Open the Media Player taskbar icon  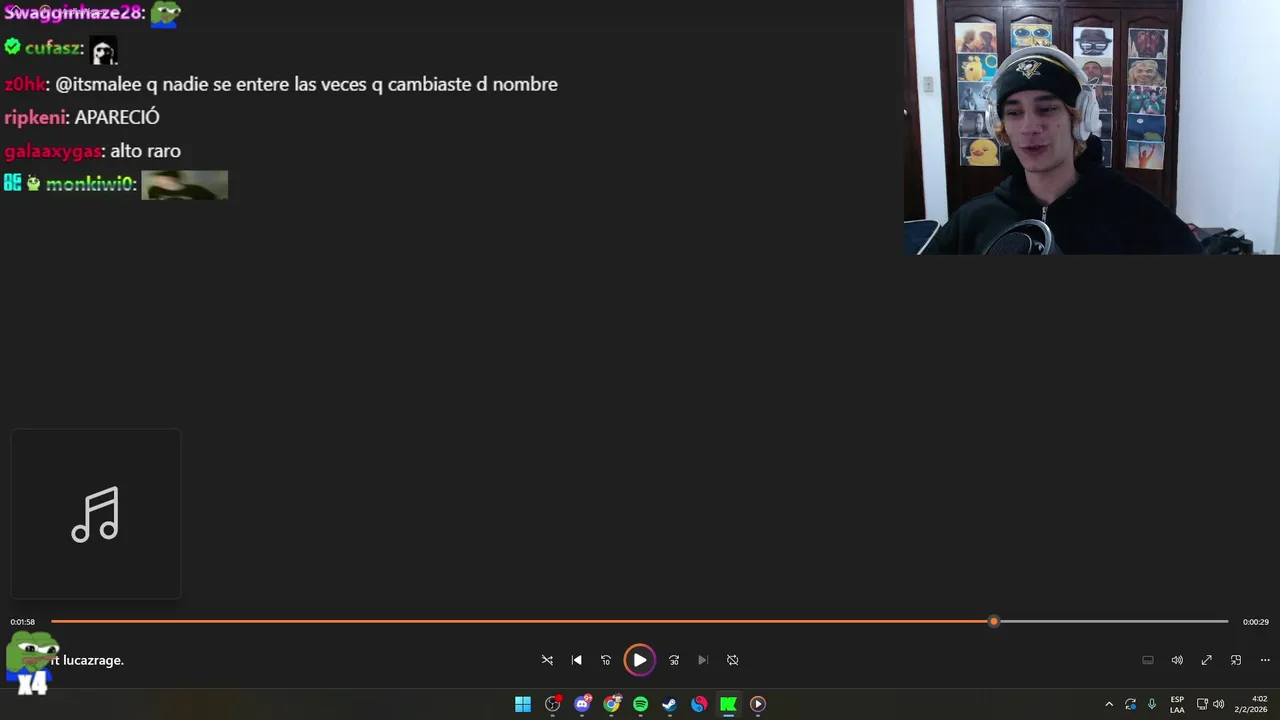[758, 704]
